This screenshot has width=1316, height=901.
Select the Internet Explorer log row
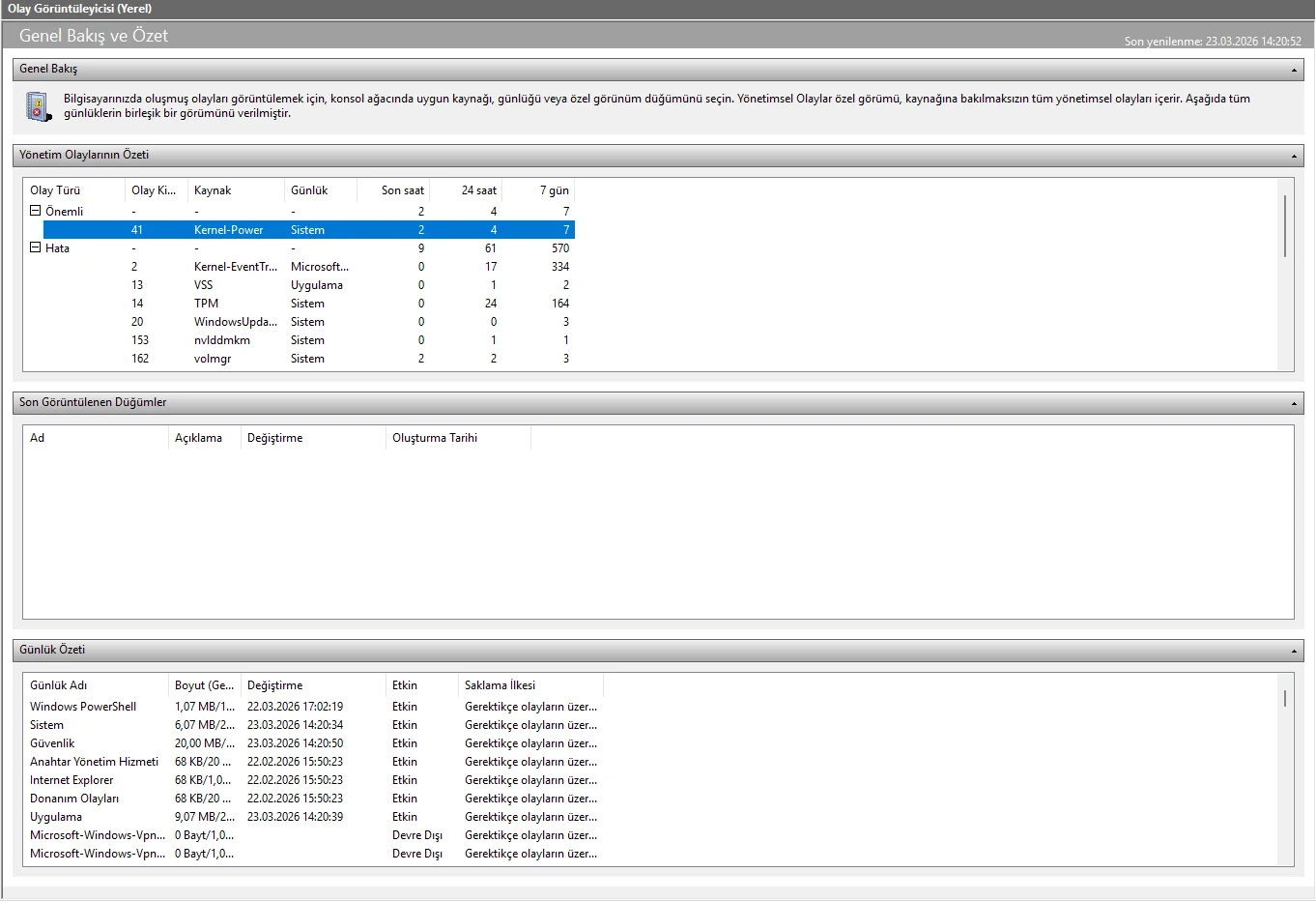click(314, 780)
